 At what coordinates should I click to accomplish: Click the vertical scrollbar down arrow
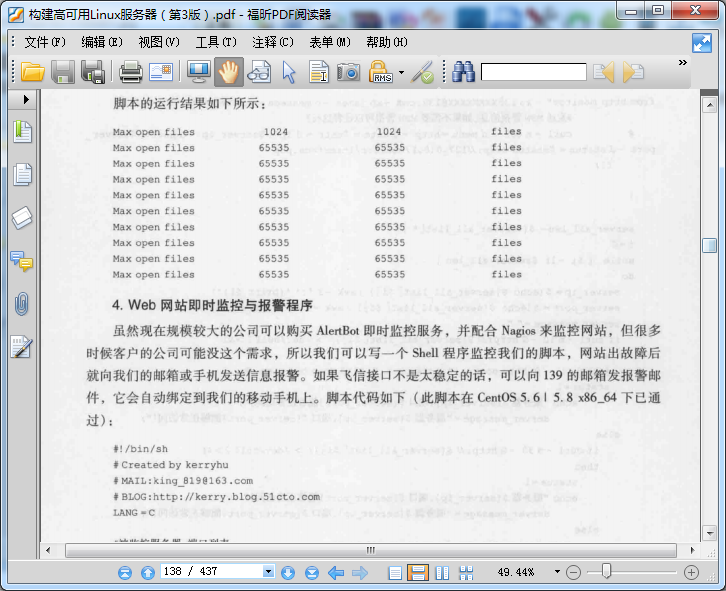click(x=709, y=533)
